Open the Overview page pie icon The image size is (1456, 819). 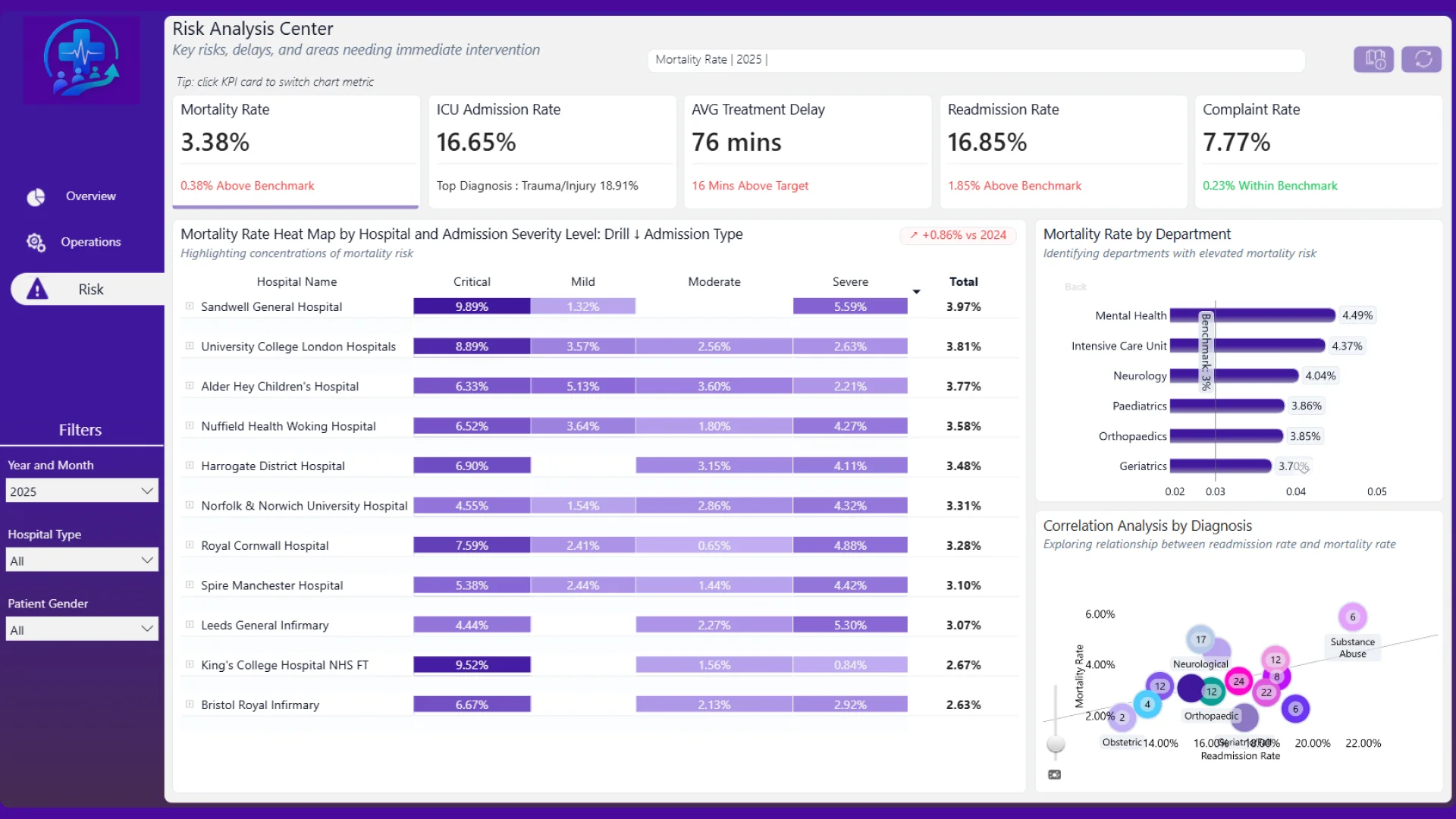click(x=36, y=197)
